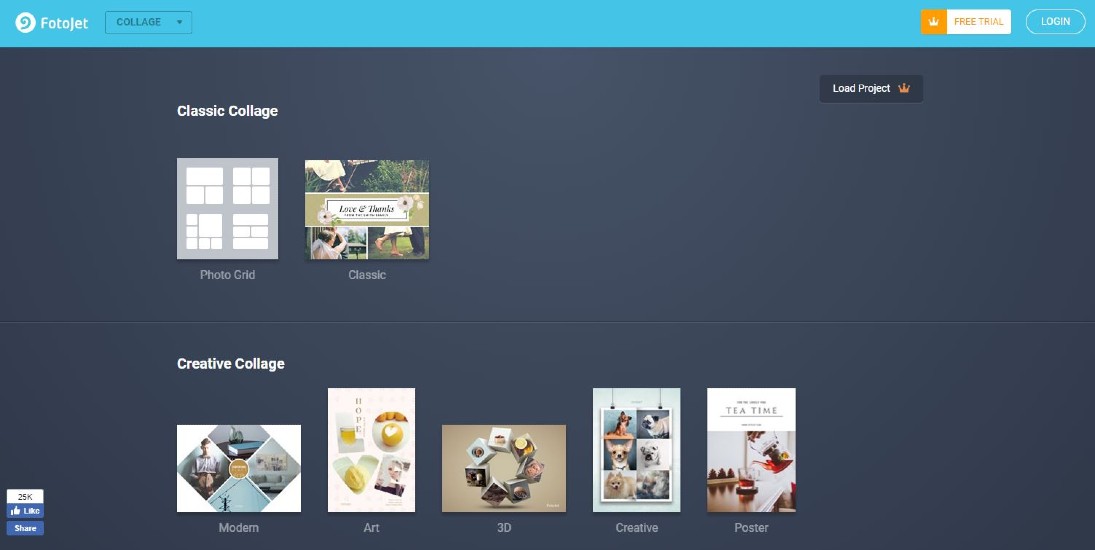Screen dimensions: 1095x550
Task: Open the COLLAGE dropdown menu
Action: coord(149,22)
